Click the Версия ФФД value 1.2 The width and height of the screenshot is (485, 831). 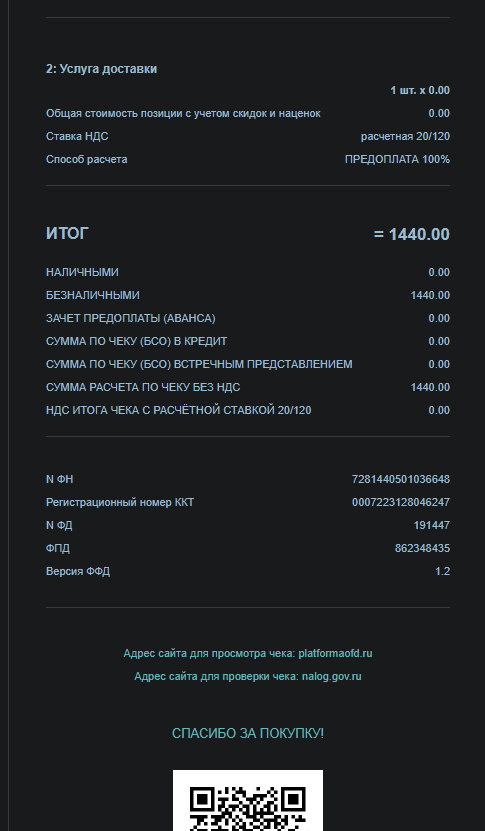[443, 571]
